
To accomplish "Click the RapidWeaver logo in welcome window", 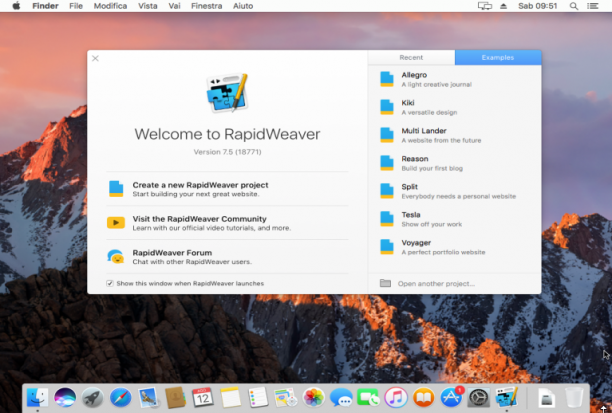I will coord(227,93).
